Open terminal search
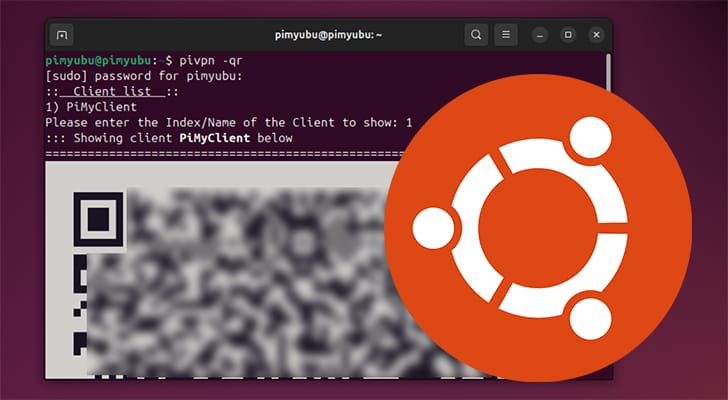The image size is (728, 400). point(476,35)
